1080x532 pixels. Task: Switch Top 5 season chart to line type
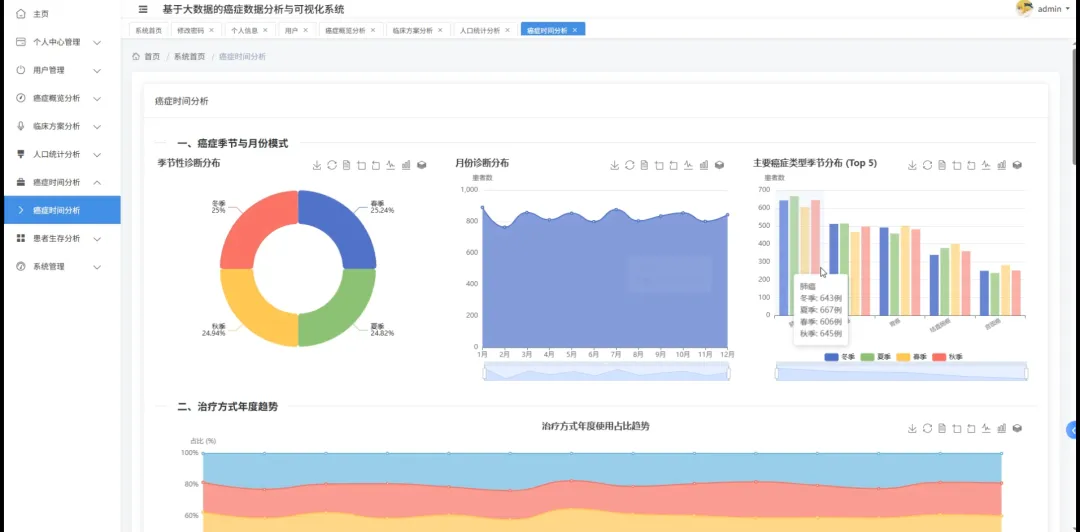coord(986,165)
